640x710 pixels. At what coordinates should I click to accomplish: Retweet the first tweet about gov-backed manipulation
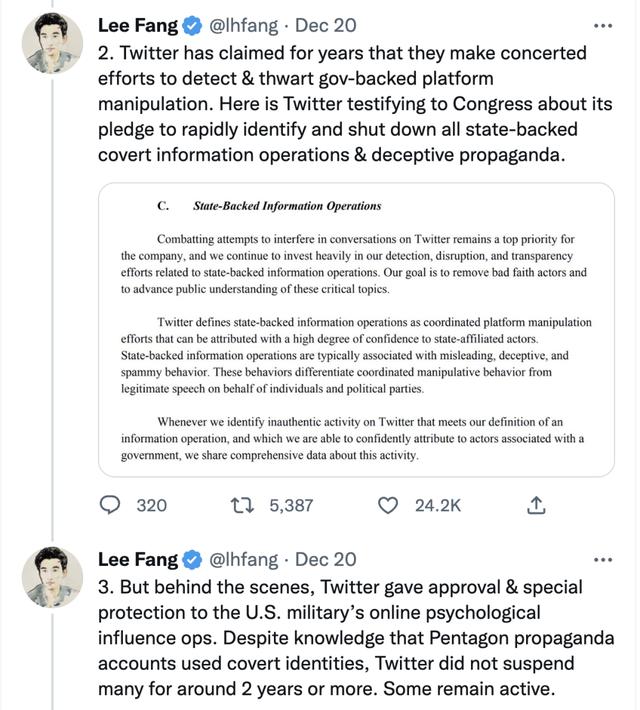pyautogui.click(x=240, y=506)
